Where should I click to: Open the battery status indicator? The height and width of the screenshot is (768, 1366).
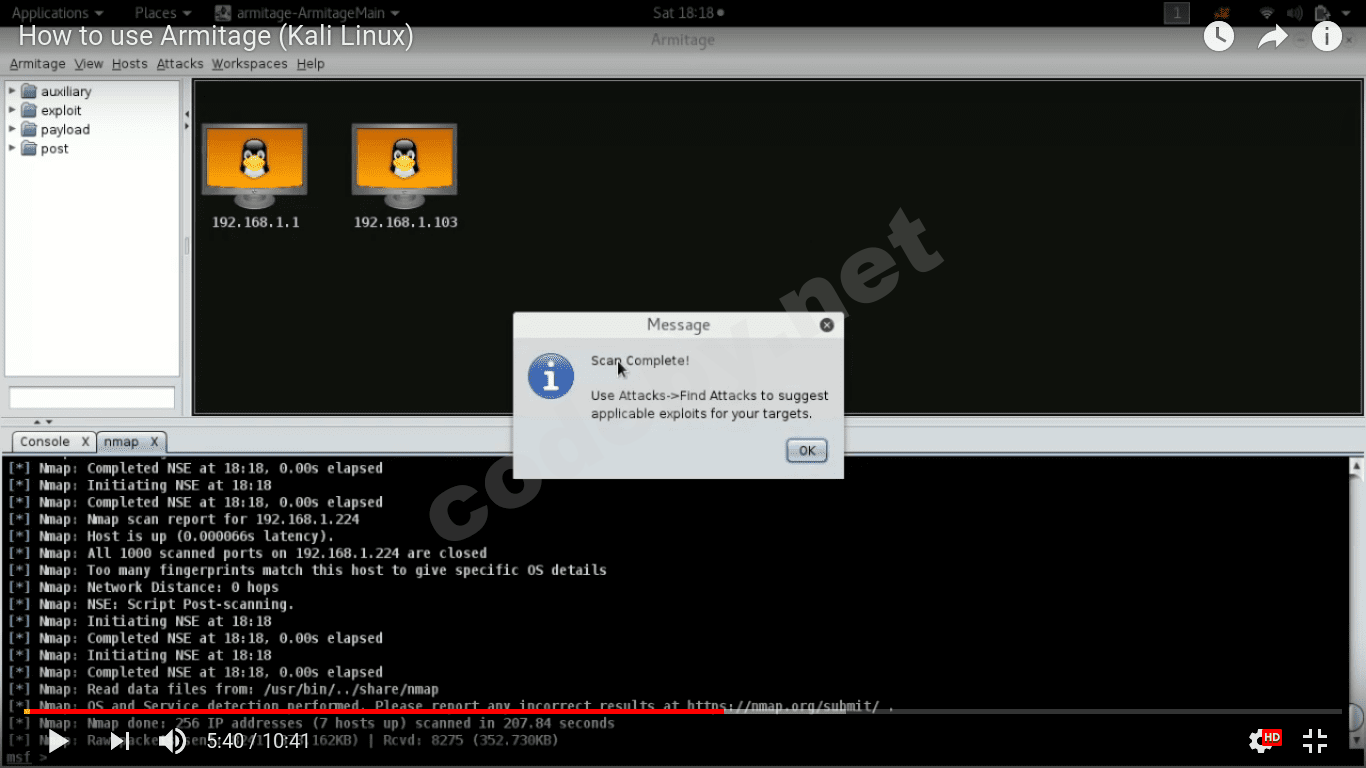click(x=1322, y=13)
